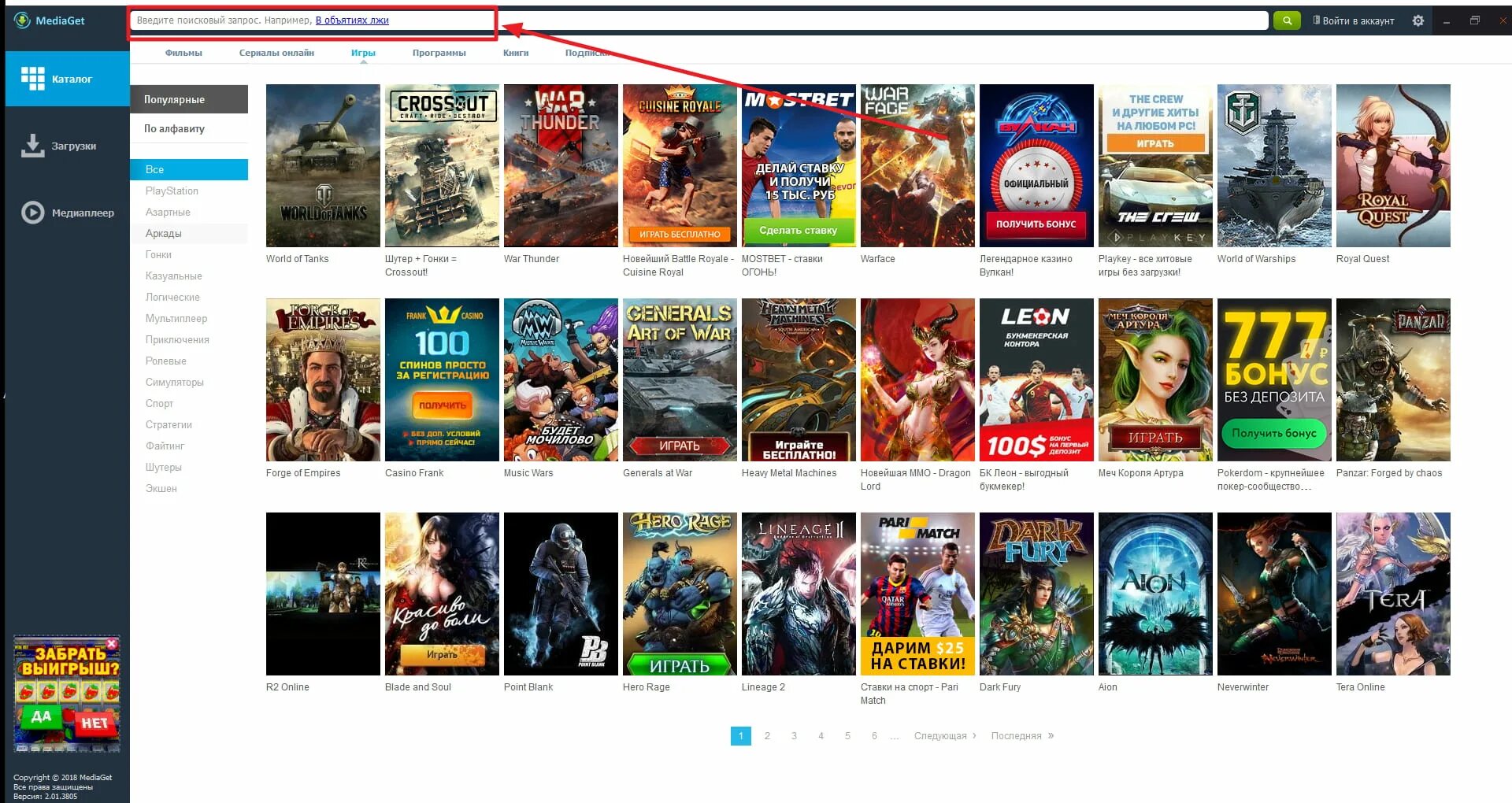Open Forge of Empires cover
This screenshot has height=803, width=1512.
pyautogui.click(x=323, y=379)
